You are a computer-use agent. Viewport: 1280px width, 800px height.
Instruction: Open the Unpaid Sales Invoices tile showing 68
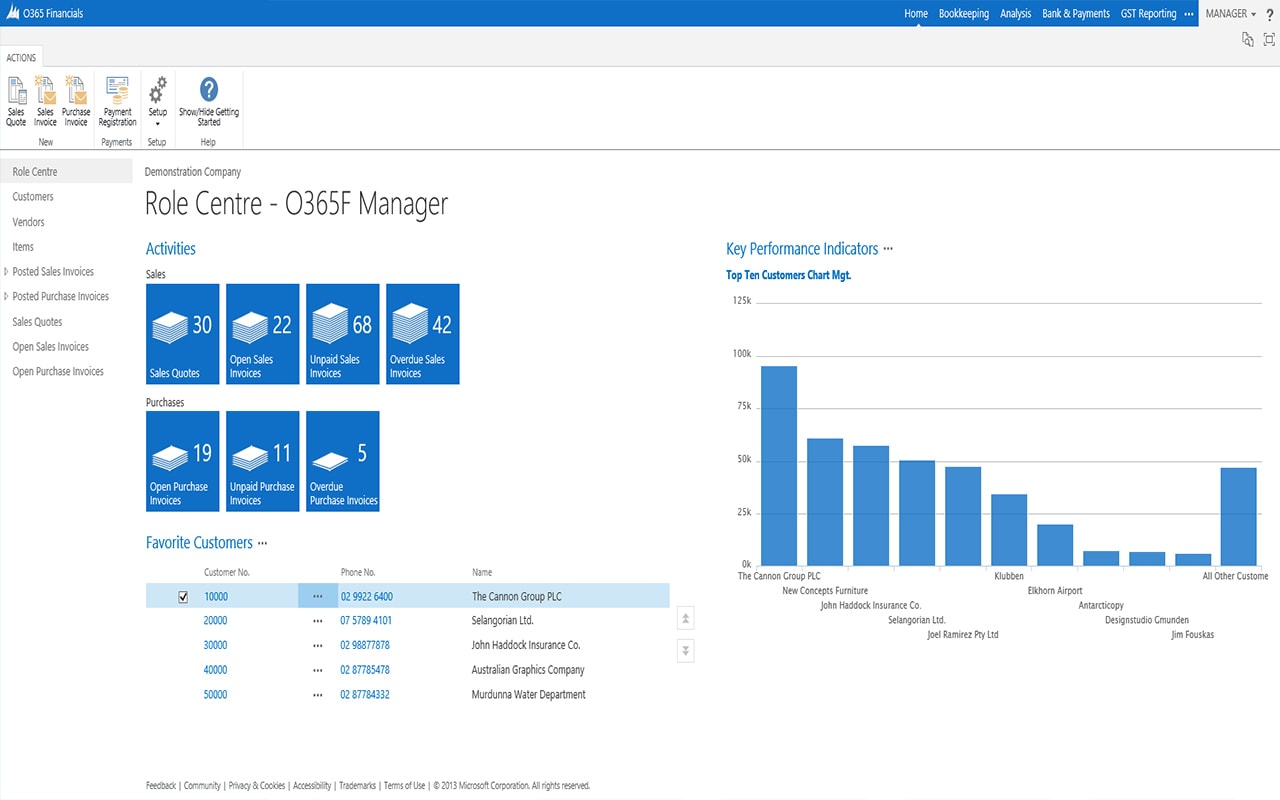pos(343,334)
